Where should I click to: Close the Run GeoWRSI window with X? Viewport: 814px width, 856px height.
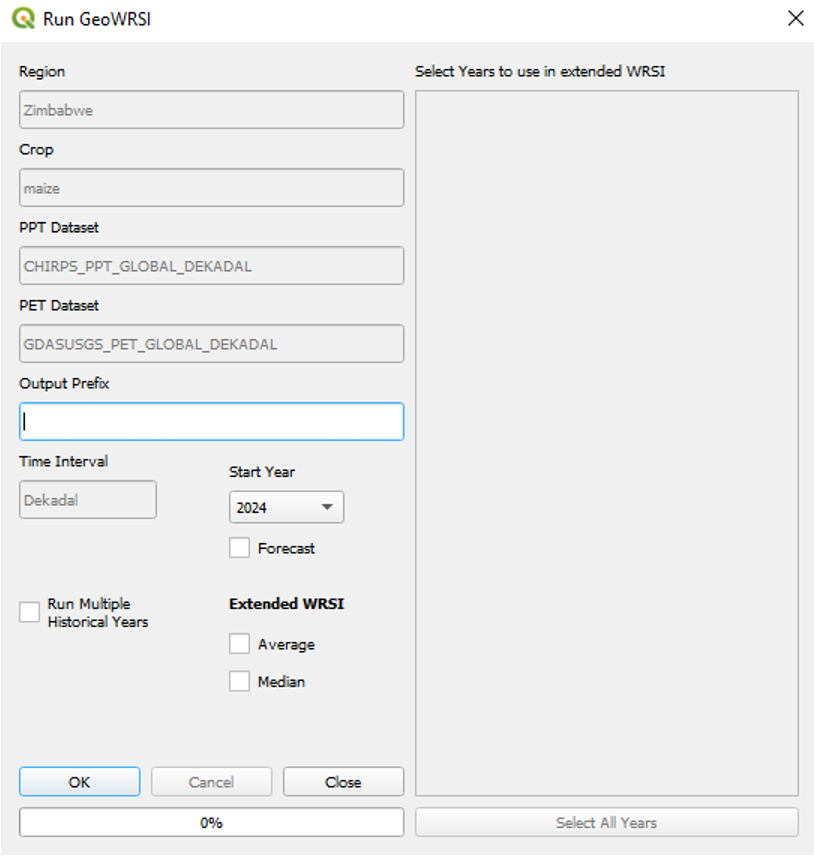pos(795,18)
